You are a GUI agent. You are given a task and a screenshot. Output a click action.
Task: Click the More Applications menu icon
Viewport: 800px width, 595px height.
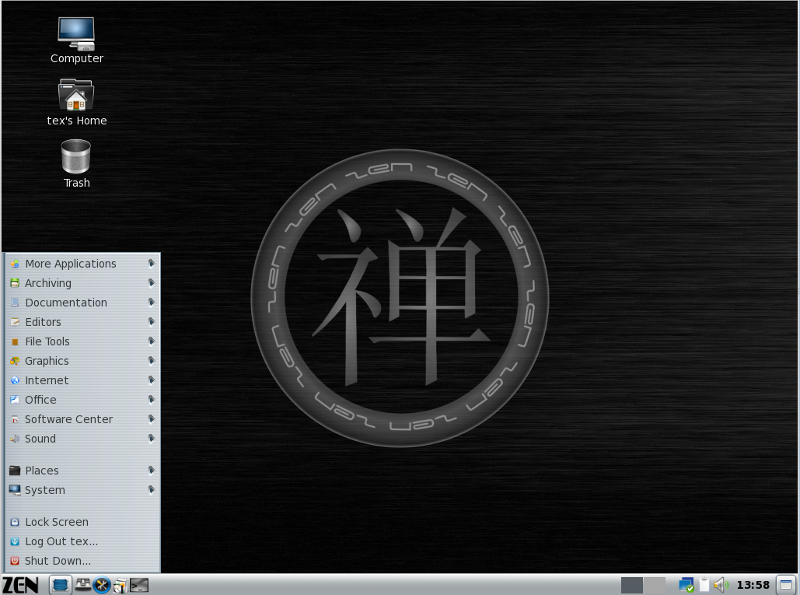[15, 264]
